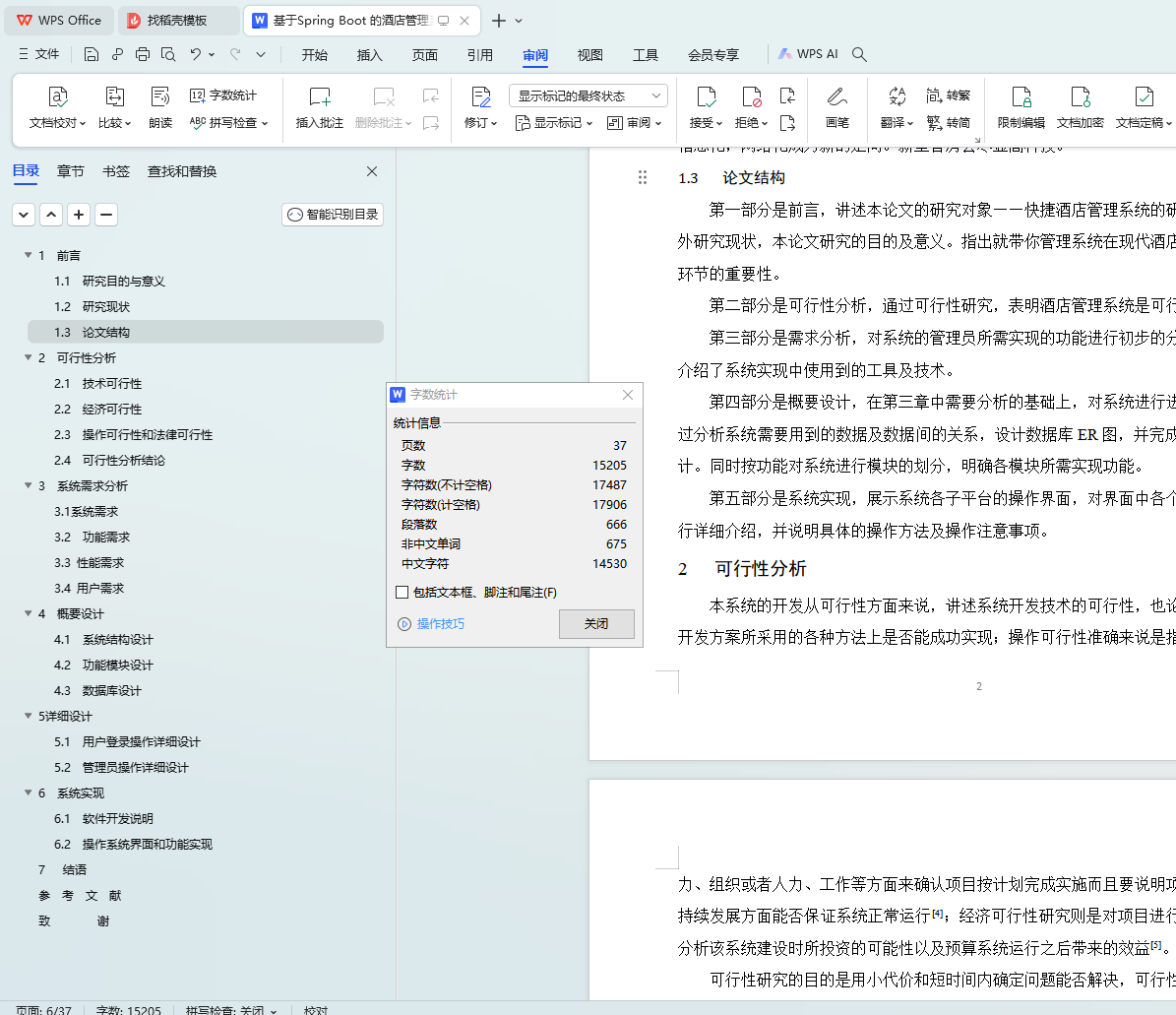Click the Save icon in quick toolbar
The image size is (1176, 1015).
click(x=91, y=54)
